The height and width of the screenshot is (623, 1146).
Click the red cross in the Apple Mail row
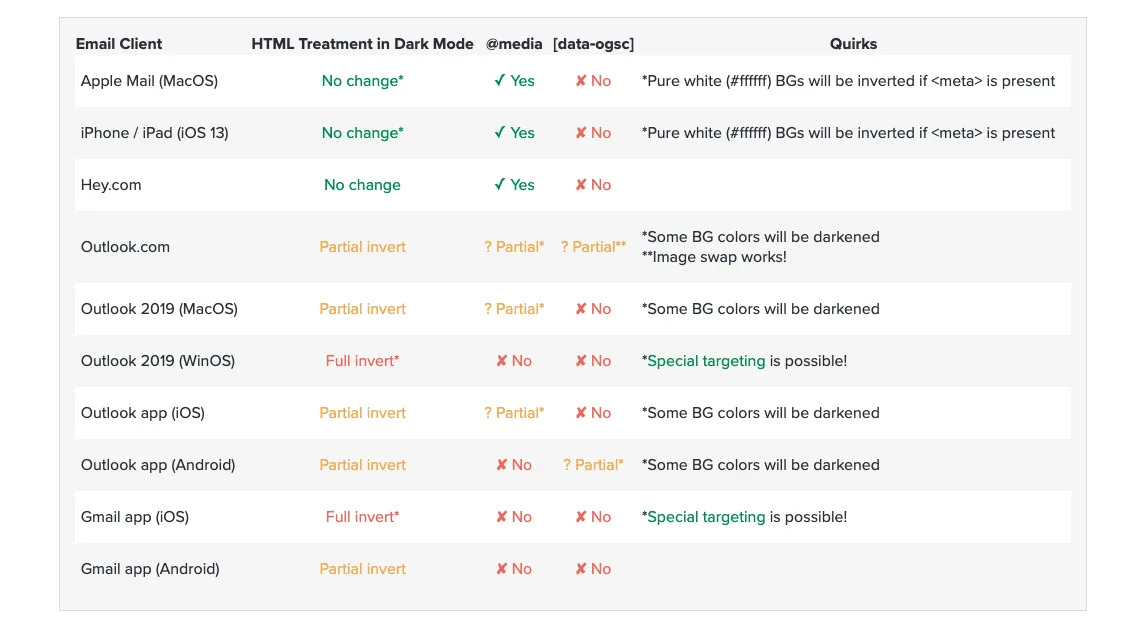(x=581, y=81)
